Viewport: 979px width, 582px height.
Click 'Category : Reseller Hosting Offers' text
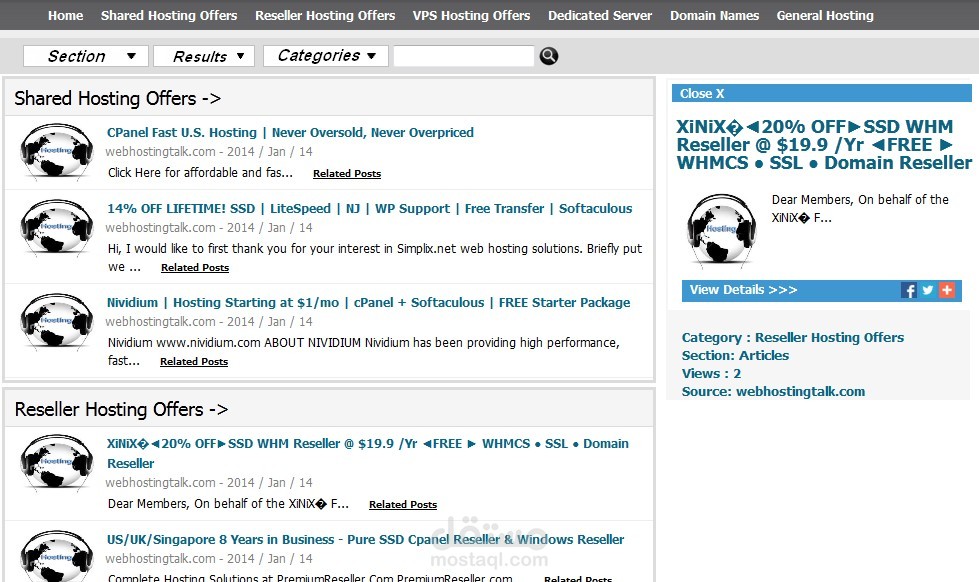click(793, 338)
